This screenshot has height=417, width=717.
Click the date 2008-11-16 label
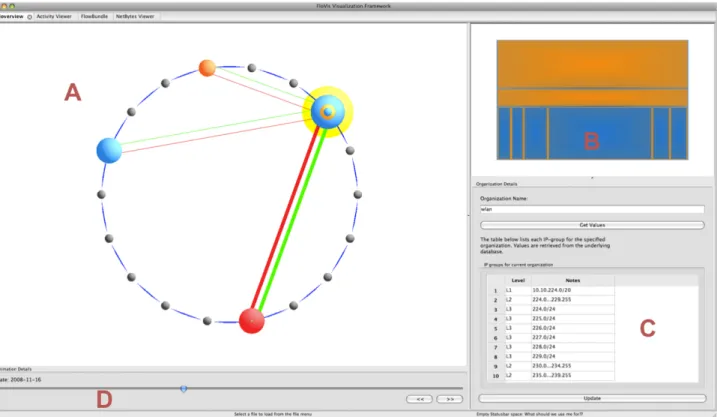[21, 380]
